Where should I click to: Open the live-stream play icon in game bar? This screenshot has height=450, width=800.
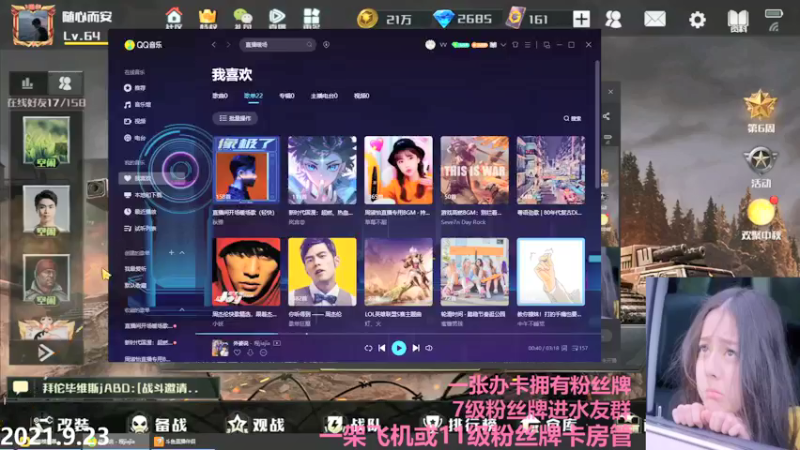[277, 18]
